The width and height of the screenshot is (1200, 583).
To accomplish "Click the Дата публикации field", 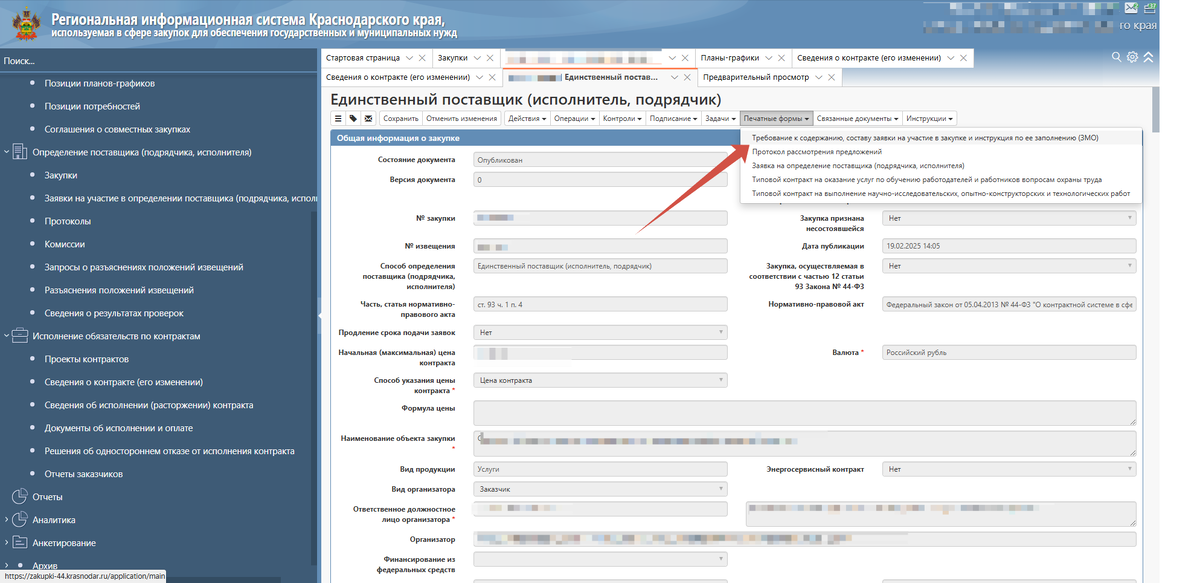I will (1010, 246).
